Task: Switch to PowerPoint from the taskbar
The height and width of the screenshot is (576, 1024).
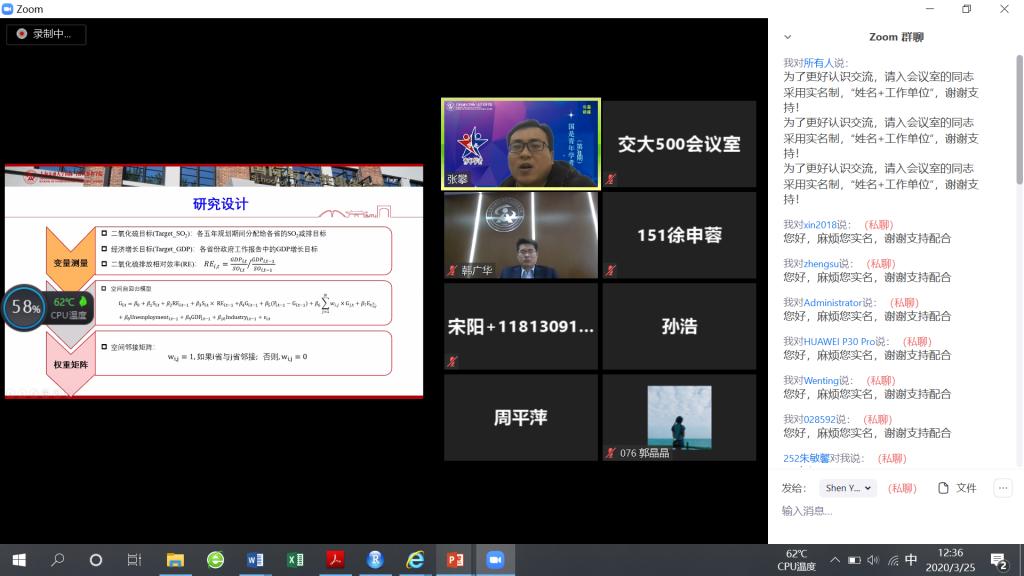Action: (x=455, y=560)
